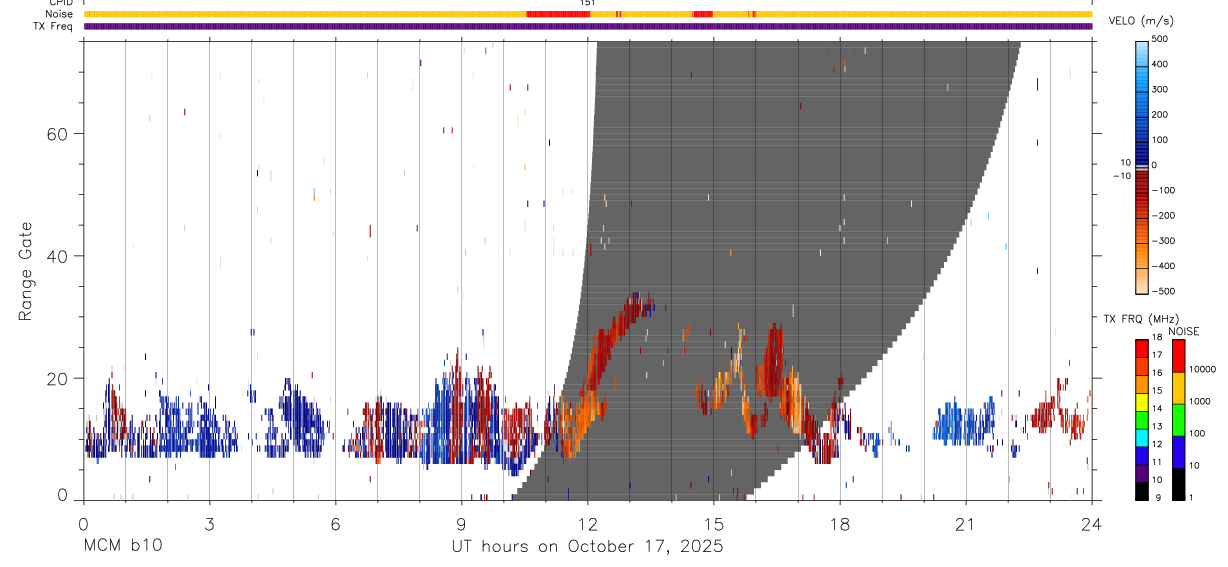The height and width of the screenshot is (567, 1228).
Task: Click UT hour tick 9 on time axis
Action: tap(461, 524)
